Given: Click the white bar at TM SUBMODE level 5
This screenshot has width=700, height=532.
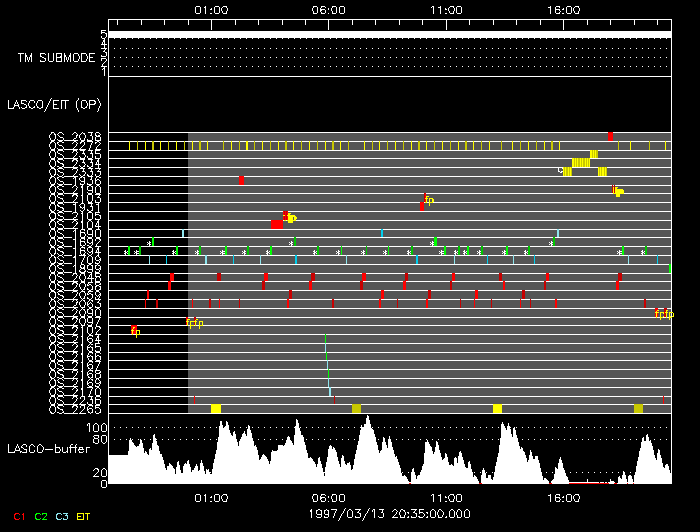Looking at the screenshot, I should click(x=390, y=34).
